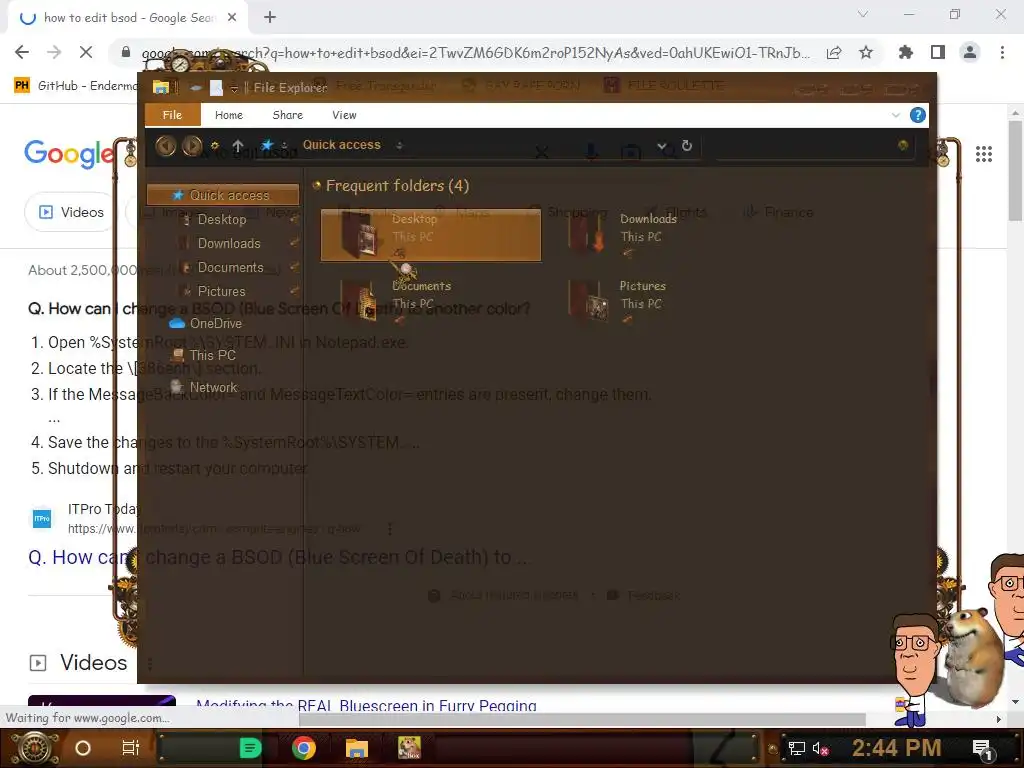
Task: Select Pictures in navigation pane
Action: pyautogui.click(x=221, y=291)
